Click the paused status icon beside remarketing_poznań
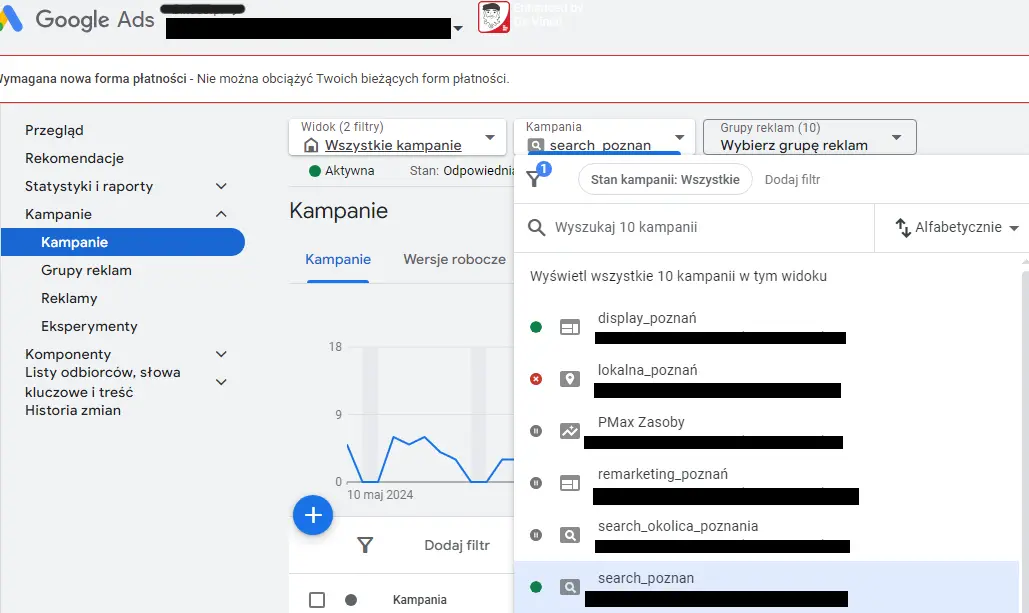Viewport: 1029px width, 613px height. pos(536,483)
